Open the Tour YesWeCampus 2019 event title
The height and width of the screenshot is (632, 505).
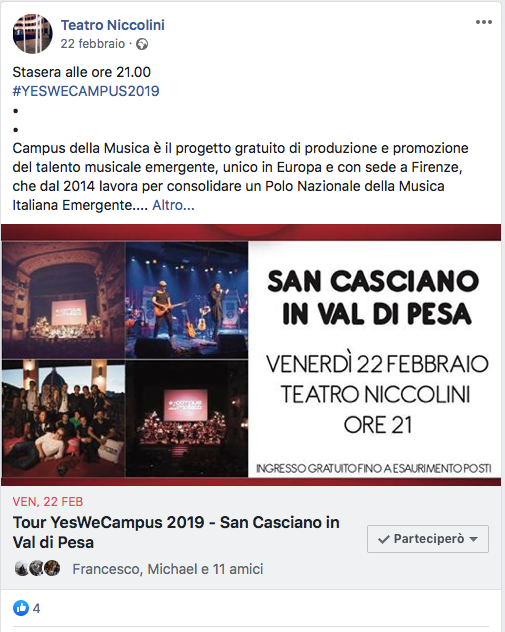click(x=176, y=532)
